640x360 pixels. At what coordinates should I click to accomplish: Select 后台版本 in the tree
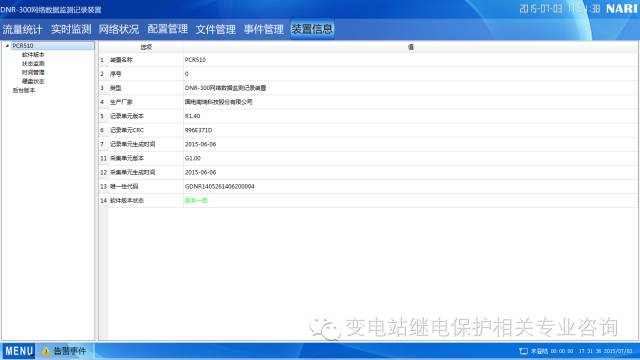[x=24, y=91]
